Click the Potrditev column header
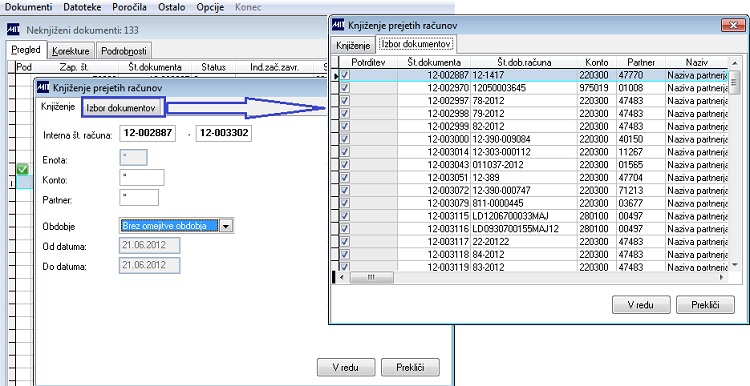This screenshot has width=750, height=386. click(x=368, y=62)
